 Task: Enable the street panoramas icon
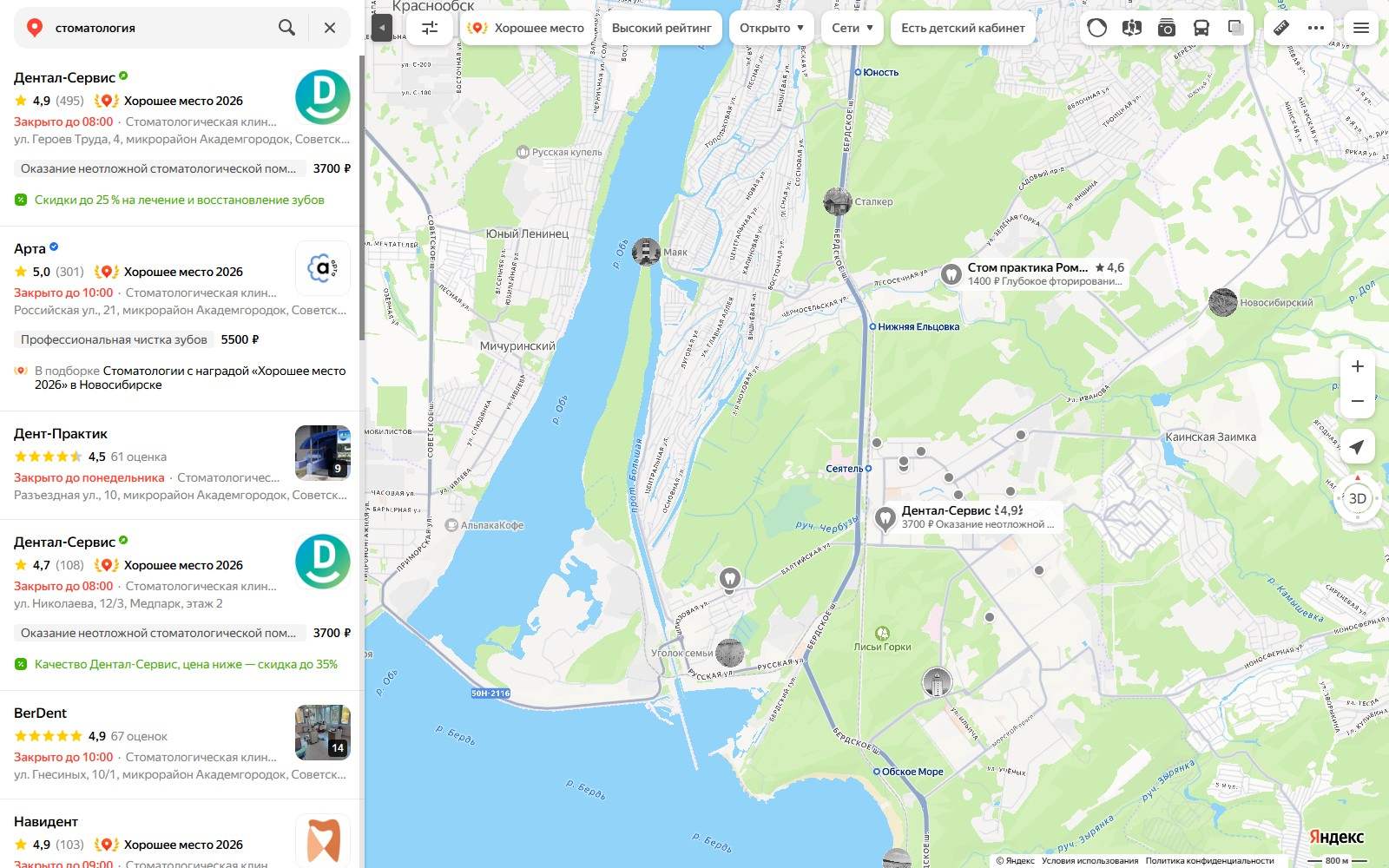coord(1131,28)
